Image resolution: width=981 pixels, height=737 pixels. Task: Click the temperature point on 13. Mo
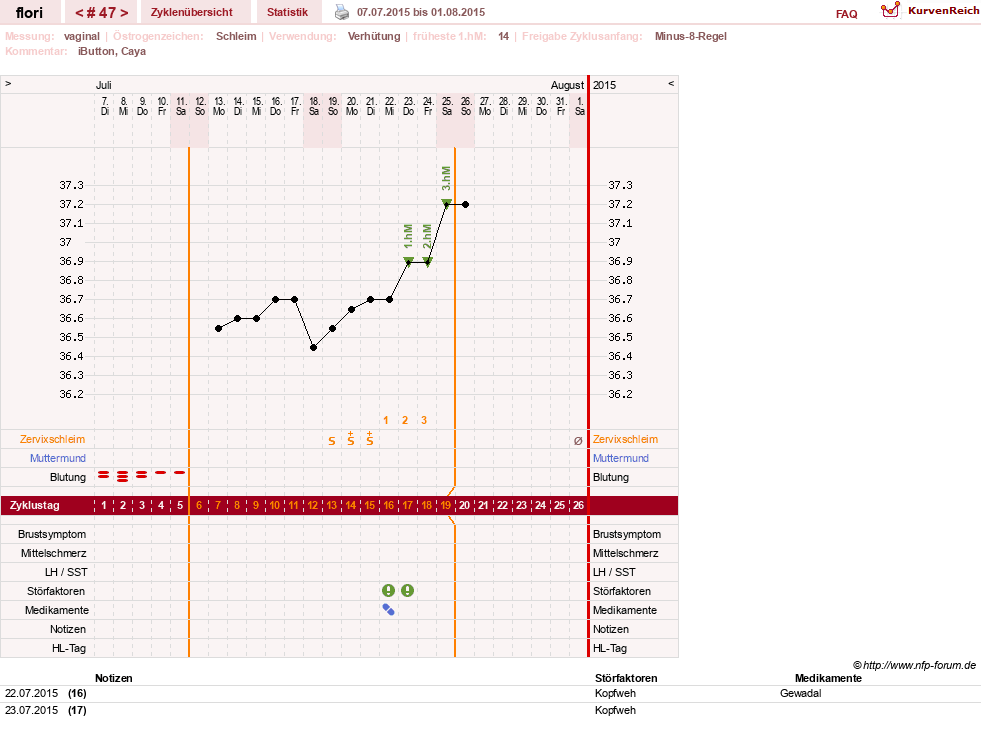[x=218, y=328]
